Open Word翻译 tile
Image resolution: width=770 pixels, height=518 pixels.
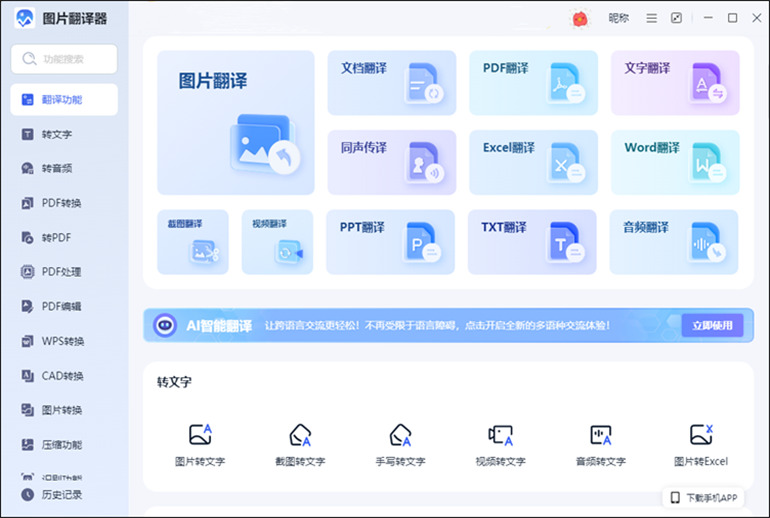pos(675,162)
